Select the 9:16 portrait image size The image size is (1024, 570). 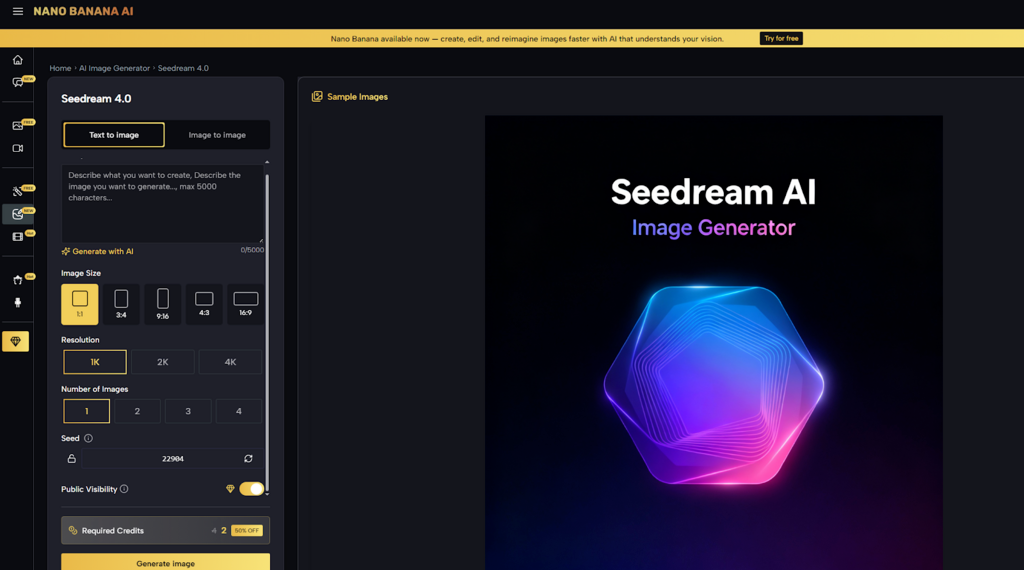point(162,304)
